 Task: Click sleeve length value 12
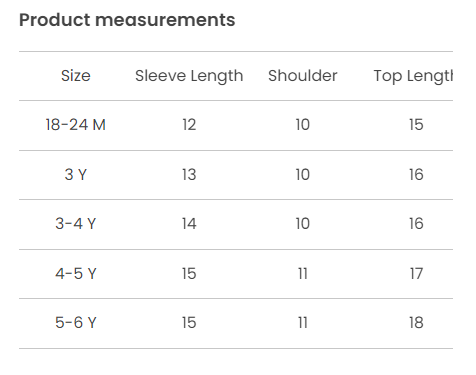[x=189, y=125]
